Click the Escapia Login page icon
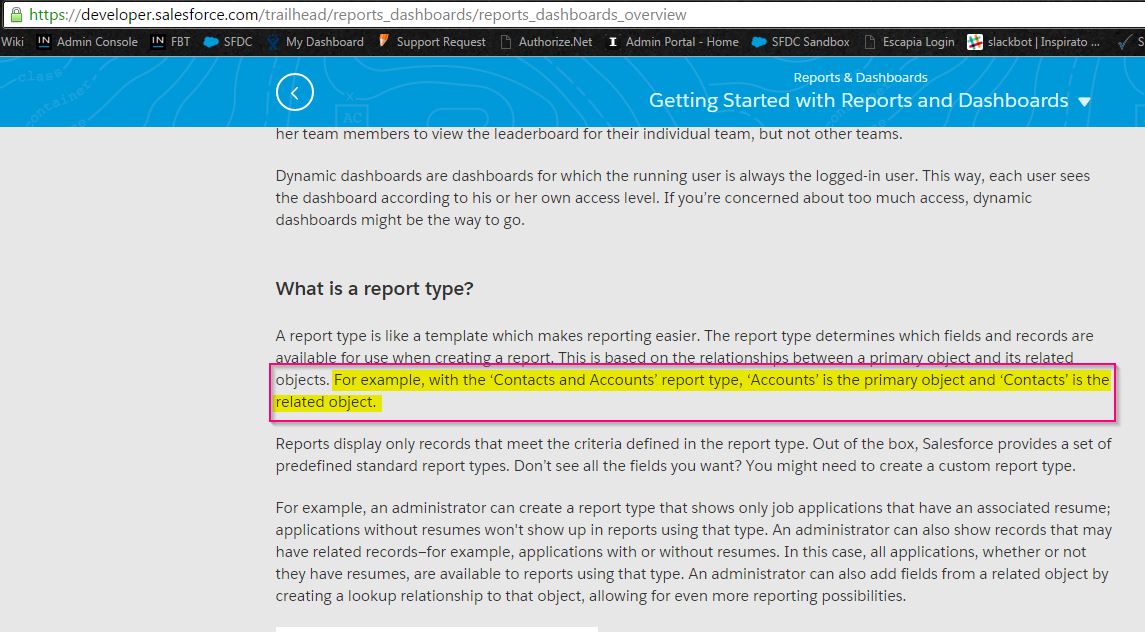1145x632 pixels. point(870,42)
